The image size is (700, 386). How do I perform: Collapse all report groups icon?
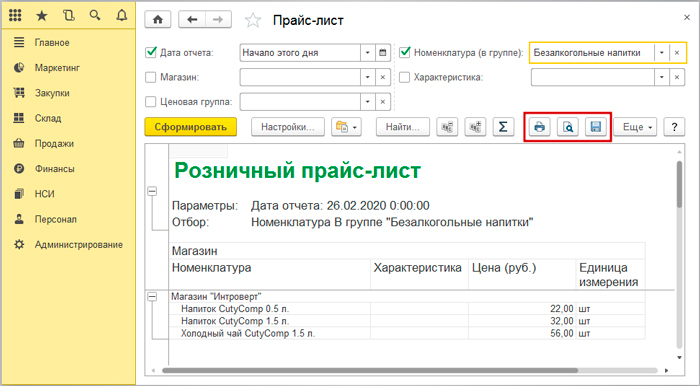447,127
